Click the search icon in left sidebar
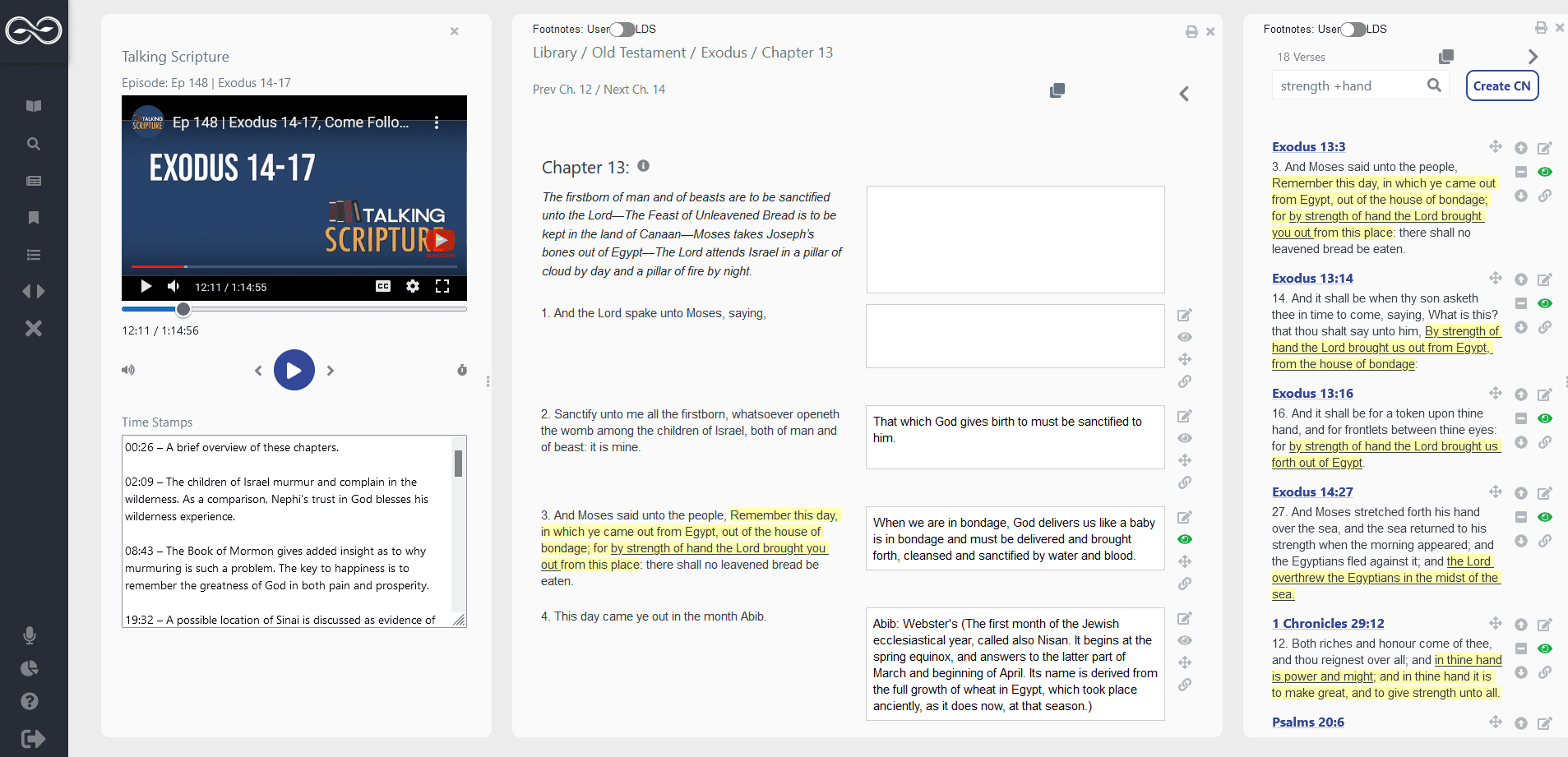Screen dimensions: 1568x757 tap(34, 144)
